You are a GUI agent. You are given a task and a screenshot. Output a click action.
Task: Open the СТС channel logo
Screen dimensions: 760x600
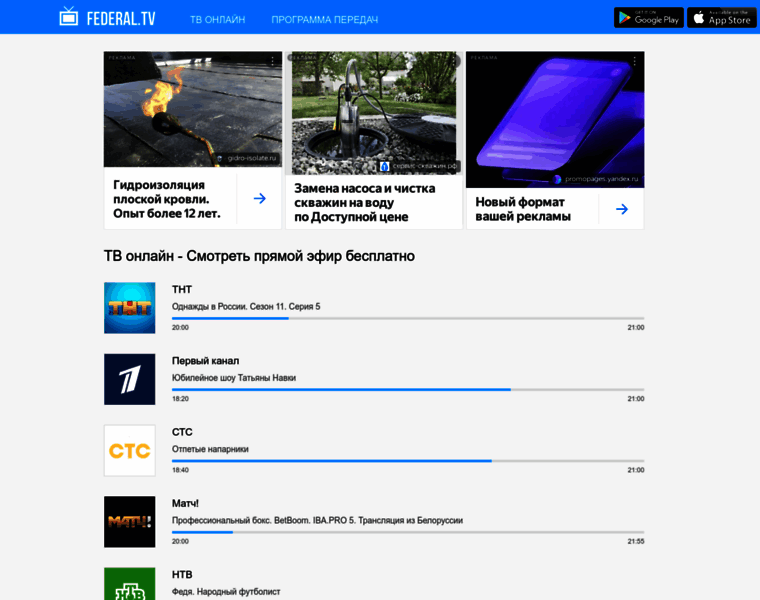(x=129, y=450)
